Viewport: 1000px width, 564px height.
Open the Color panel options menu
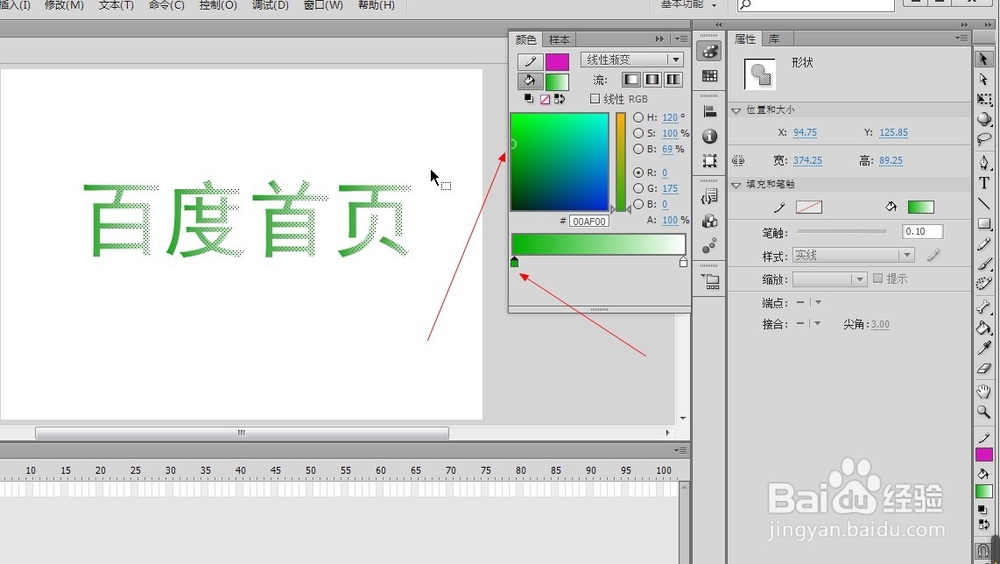click(x=682, y=39)
